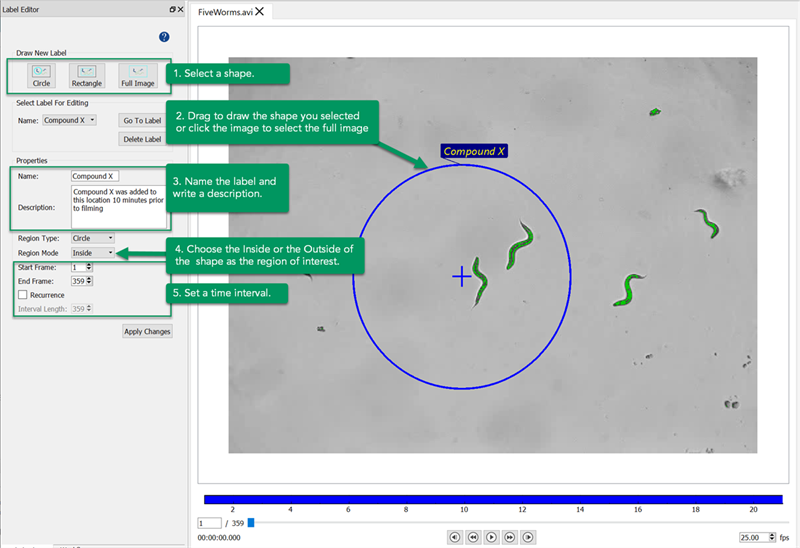This screenshot has height=548, width=800.
Task: Click the timeline tick labeled 10
Action: [x=464, y=509]
